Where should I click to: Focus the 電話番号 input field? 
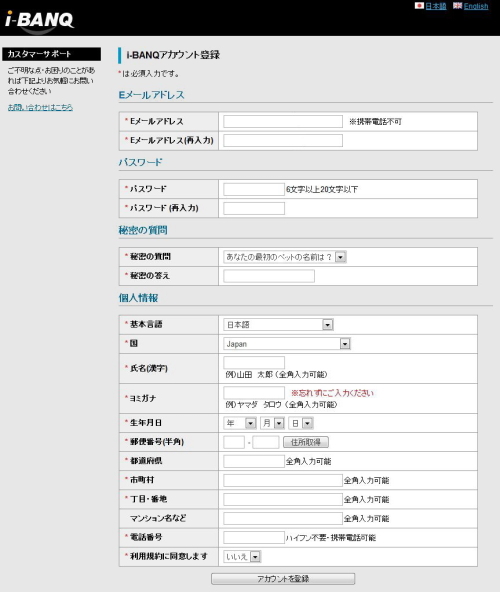click(254, 538)
